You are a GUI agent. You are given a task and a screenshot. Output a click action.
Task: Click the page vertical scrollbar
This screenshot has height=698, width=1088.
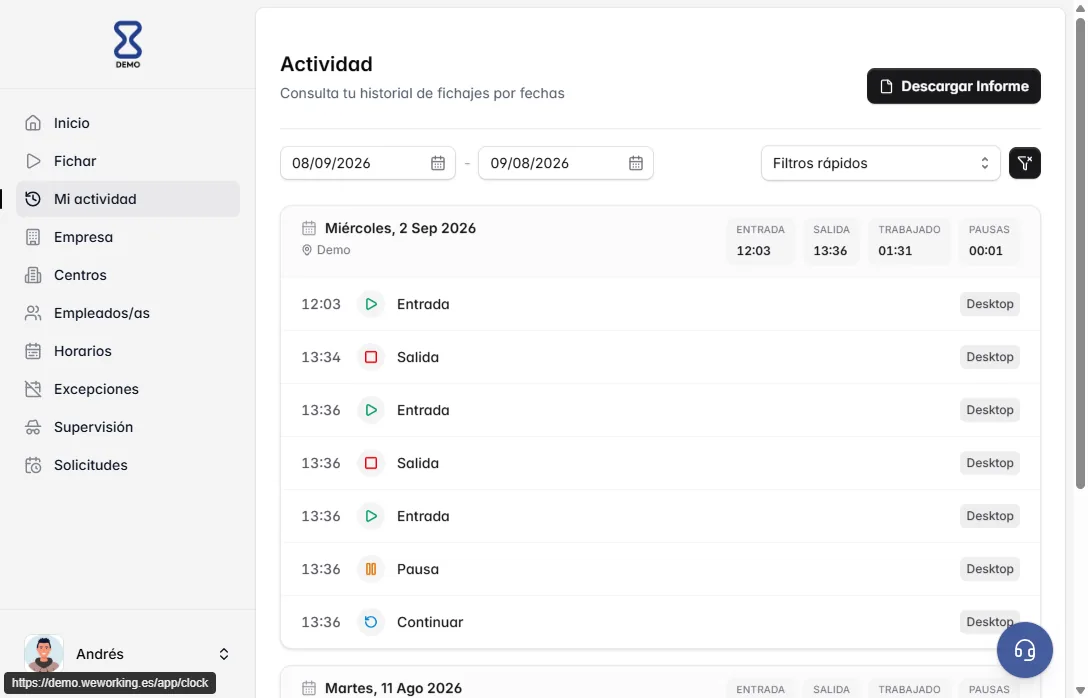[1080, 254]
